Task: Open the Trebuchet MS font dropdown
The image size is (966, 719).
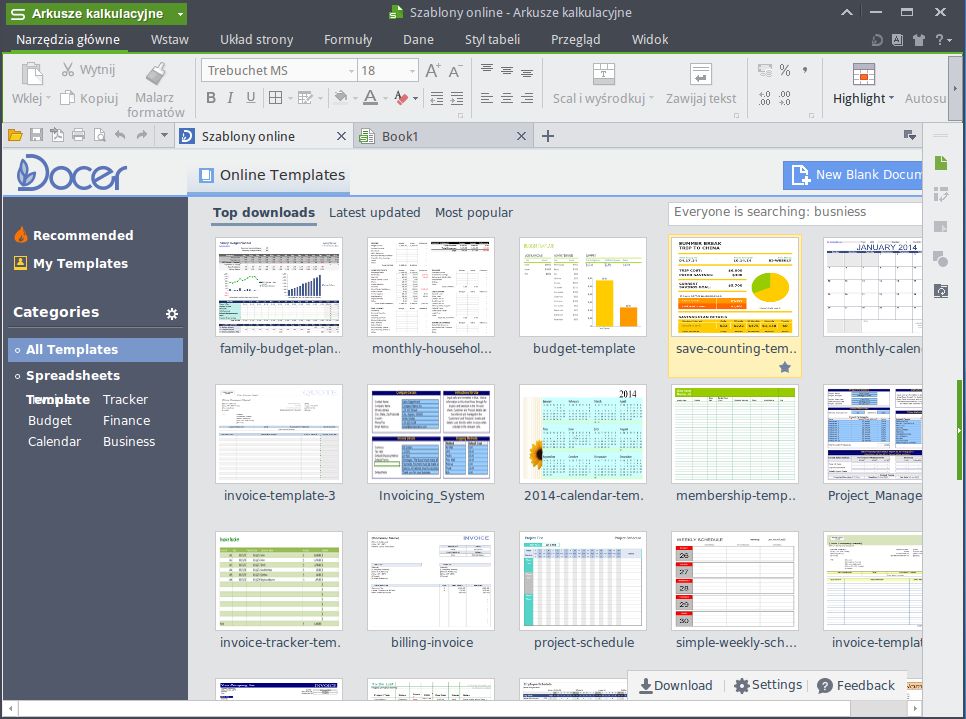Action: point(351,71)
